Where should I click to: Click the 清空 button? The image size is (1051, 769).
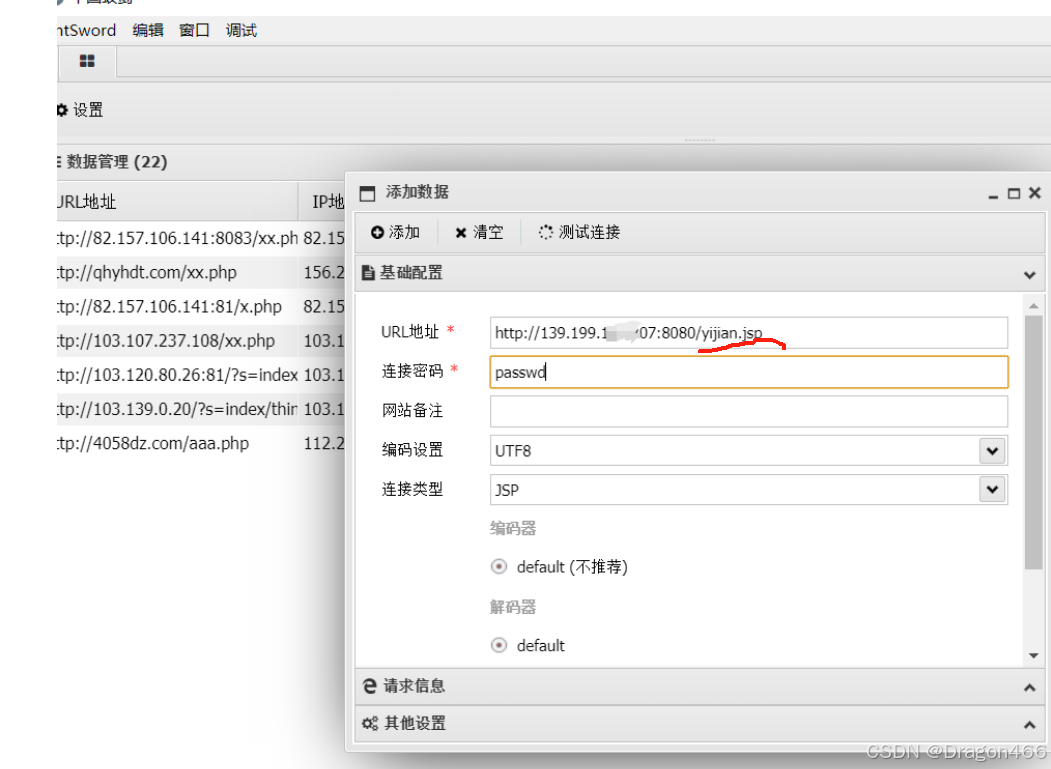click(479, 232)
